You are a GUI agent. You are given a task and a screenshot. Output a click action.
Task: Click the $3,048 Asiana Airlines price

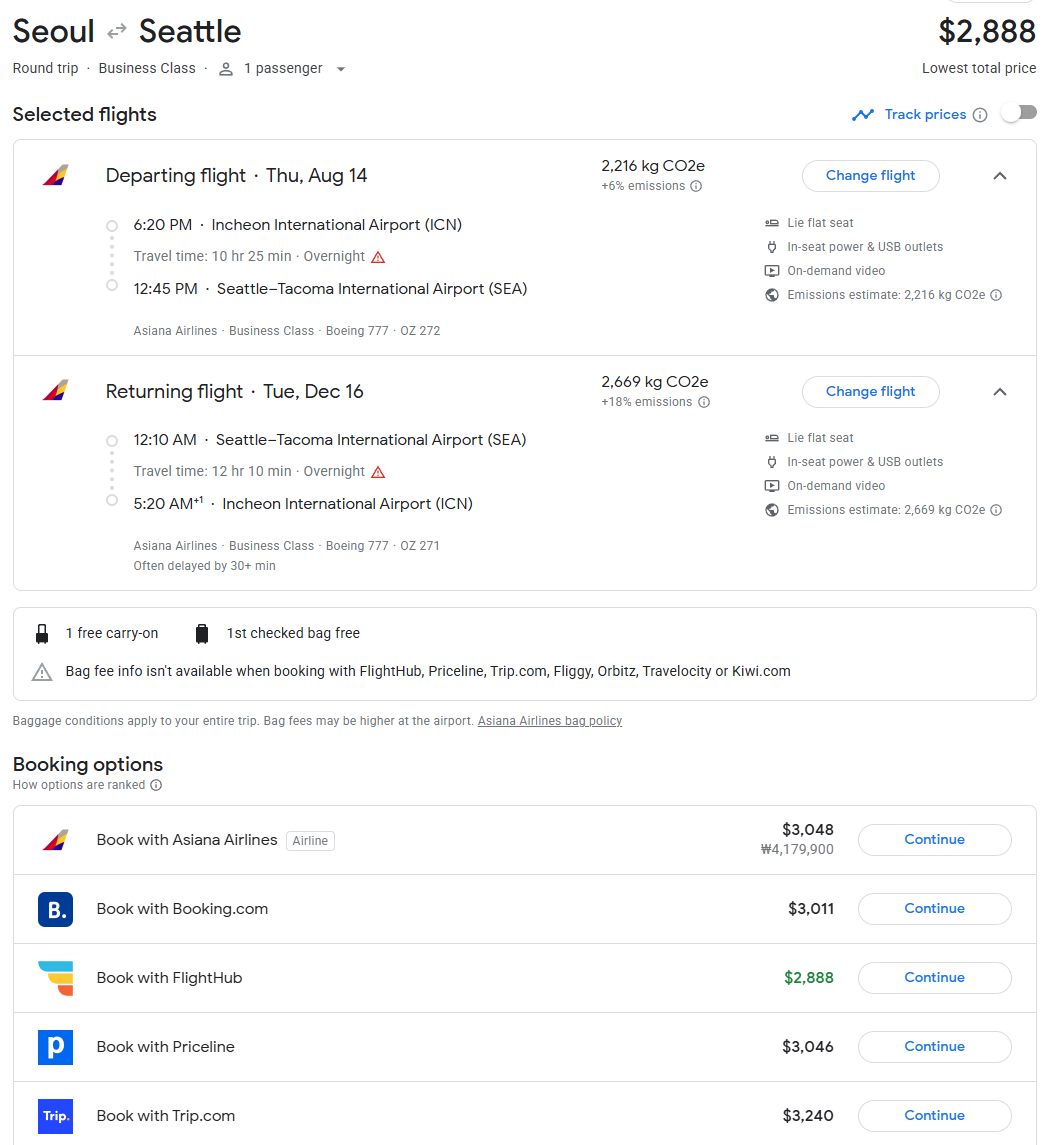[x=808, y=830]
